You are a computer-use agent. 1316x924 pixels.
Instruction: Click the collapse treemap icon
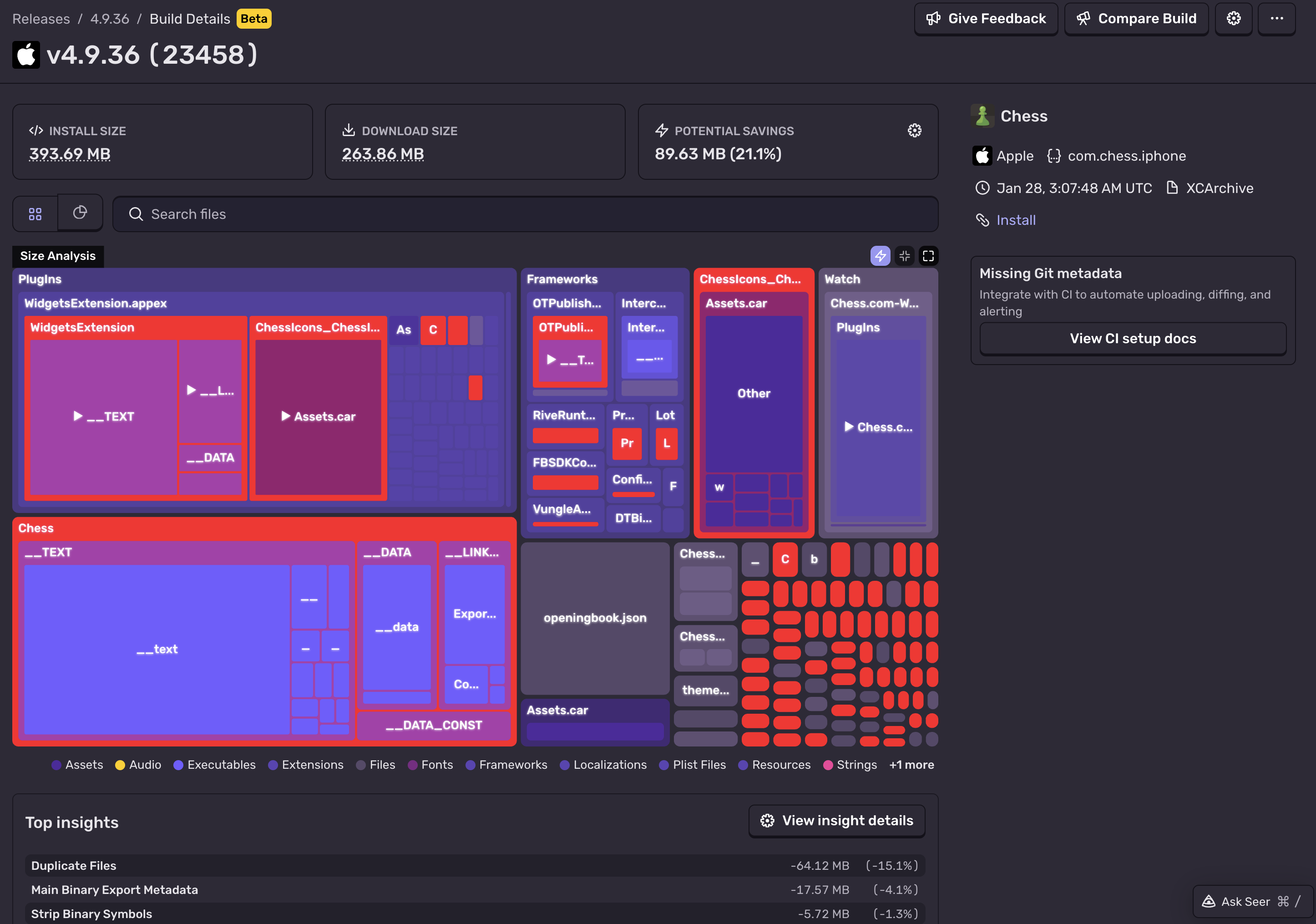(905, 256)
